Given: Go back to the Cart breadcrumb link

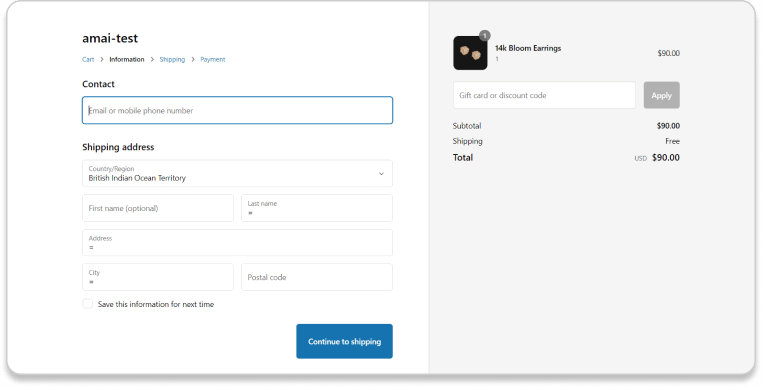Looking at the screenshot, I should (x=88, y=59).
